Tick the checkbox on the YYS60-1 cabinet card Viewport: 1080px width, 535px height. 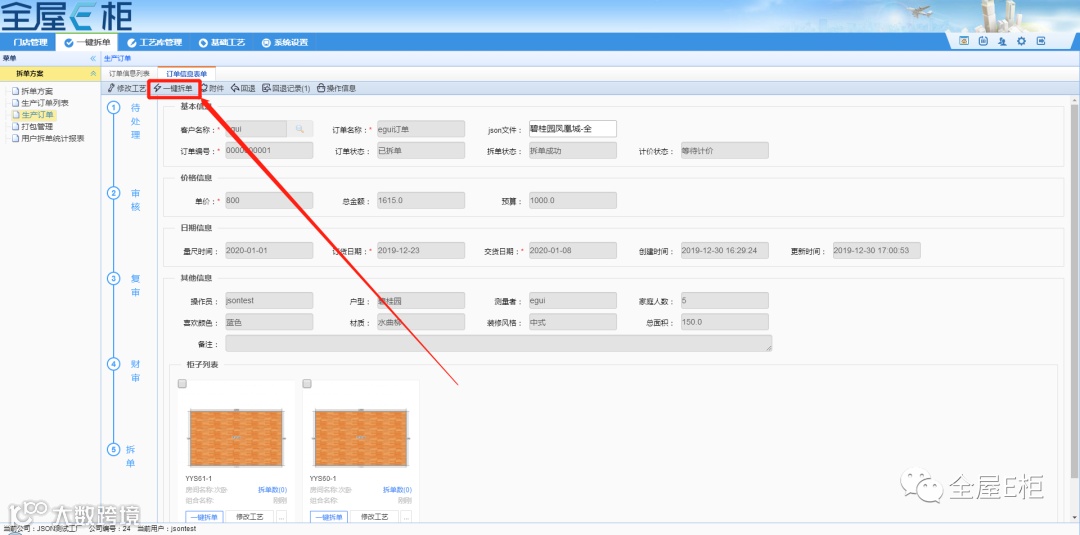(x=307, y=384)
